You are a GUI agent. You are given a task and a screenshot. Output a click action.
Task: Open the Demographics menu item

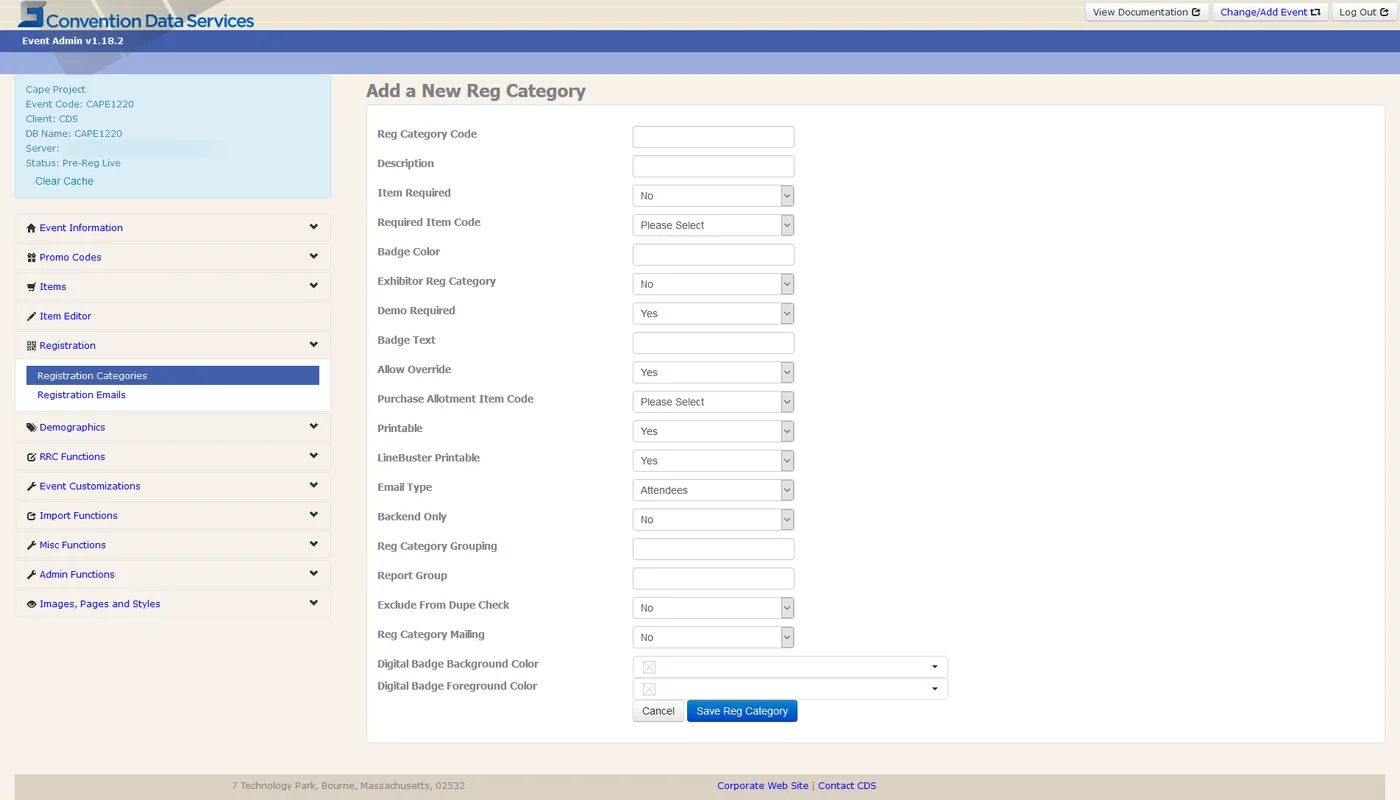click(72, 427)
